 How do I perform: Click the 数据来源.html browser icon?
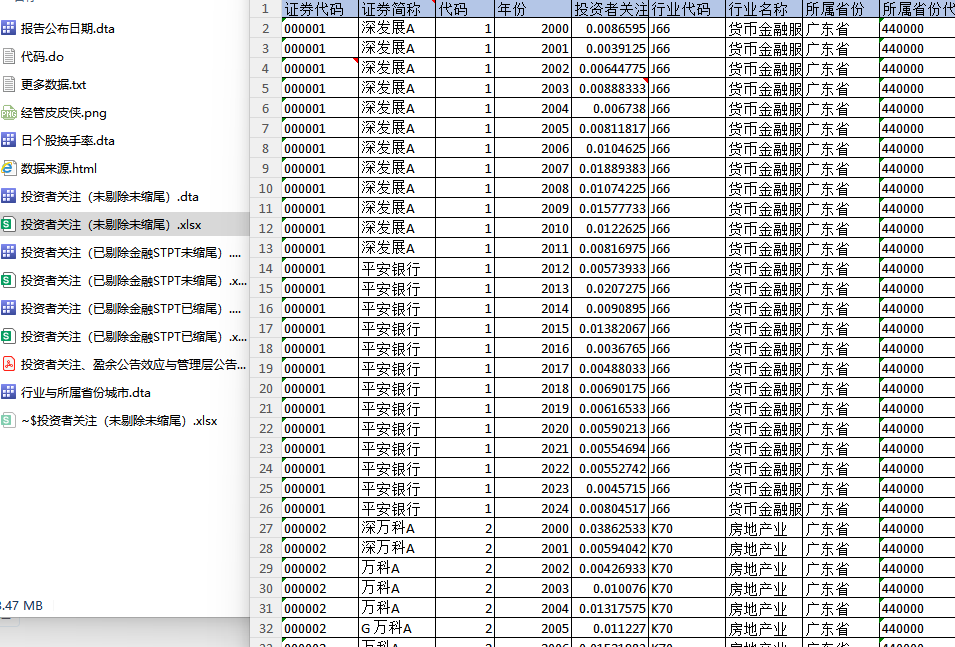pos(9,169)
